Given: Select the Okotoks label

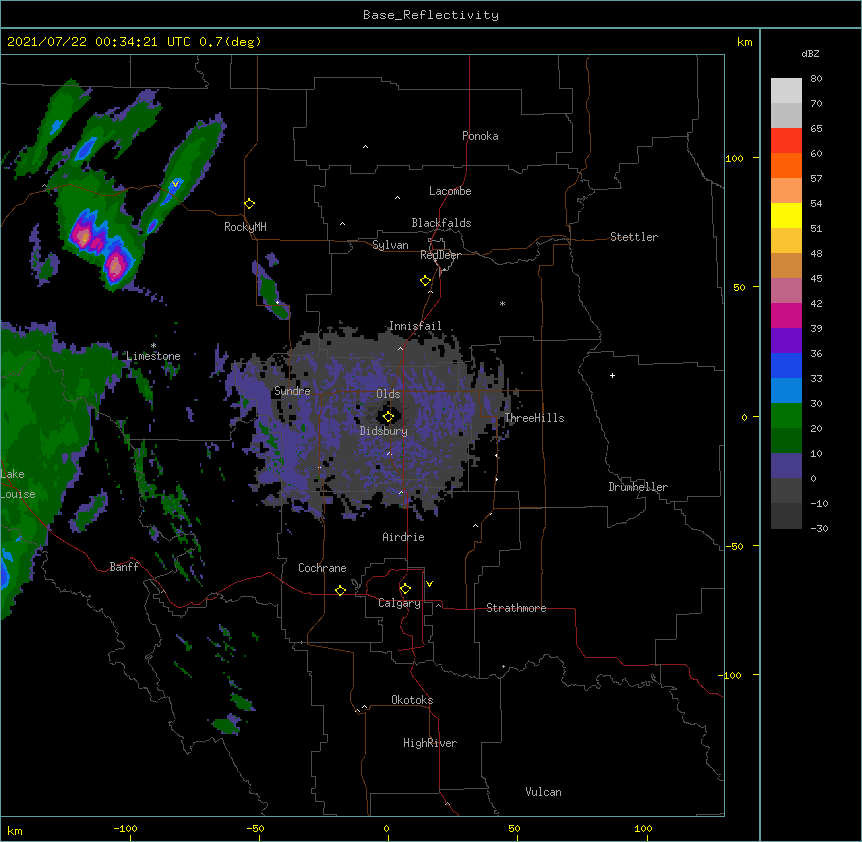Looking at the screenshot, I should [412, 700].
